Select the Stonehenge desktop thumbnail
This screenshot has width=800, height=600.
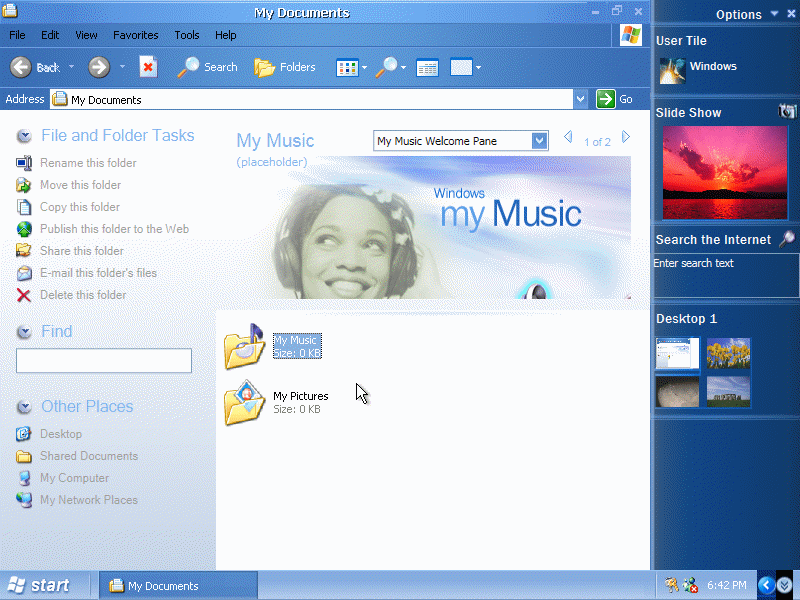[729, 392]
